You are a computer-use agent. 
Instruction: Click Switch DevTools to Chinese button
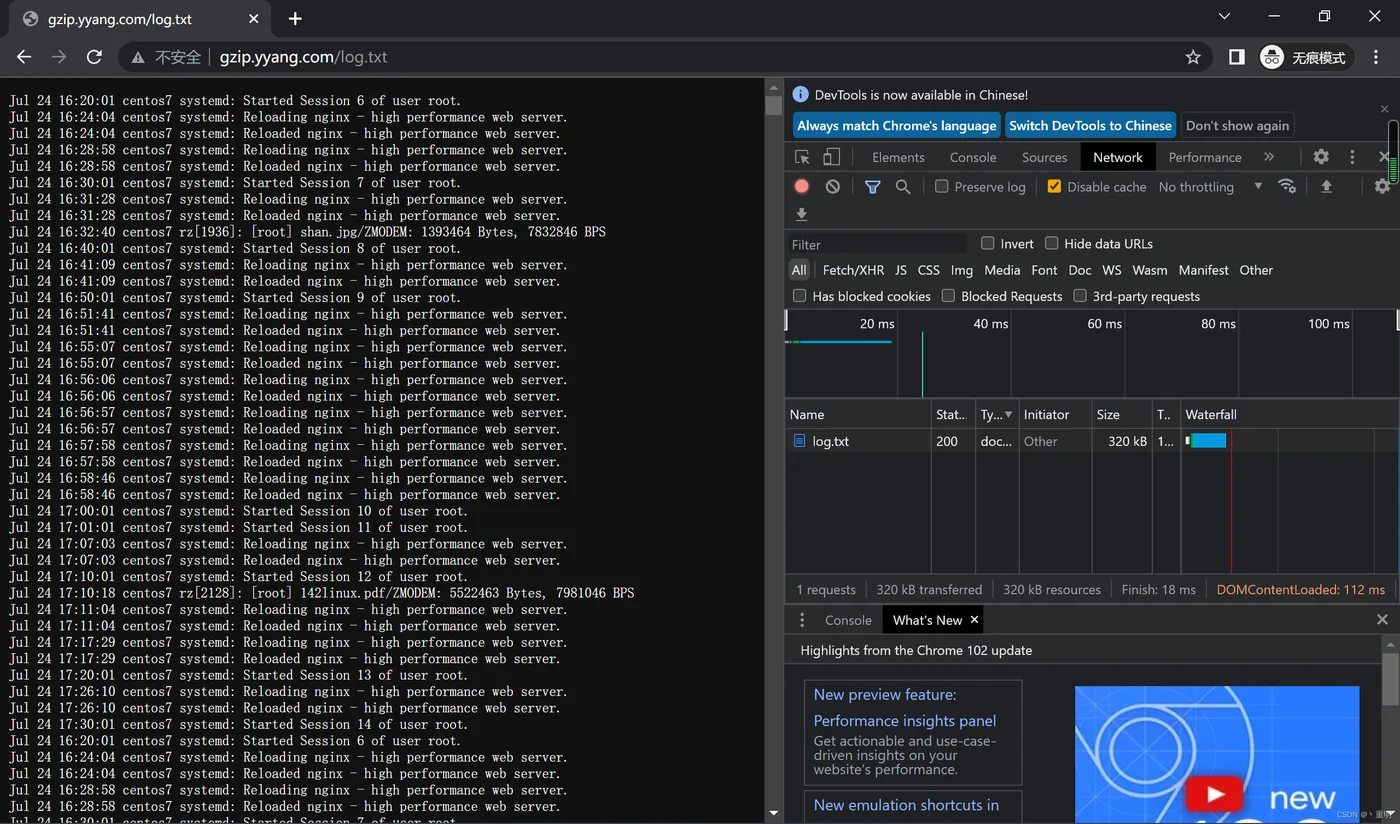point(1090,125)
